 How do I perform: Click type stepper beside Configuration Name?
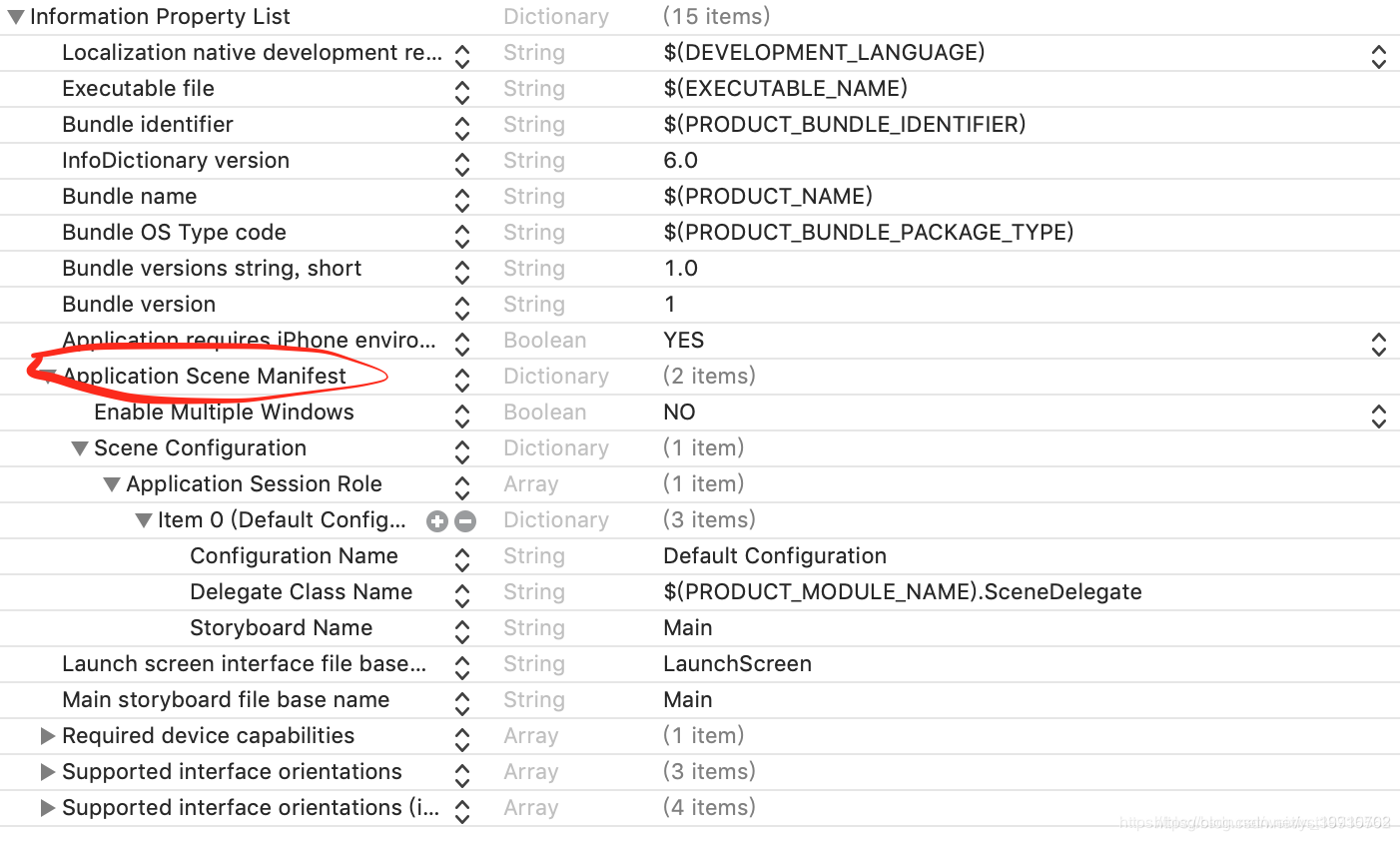tap(461, 559)
